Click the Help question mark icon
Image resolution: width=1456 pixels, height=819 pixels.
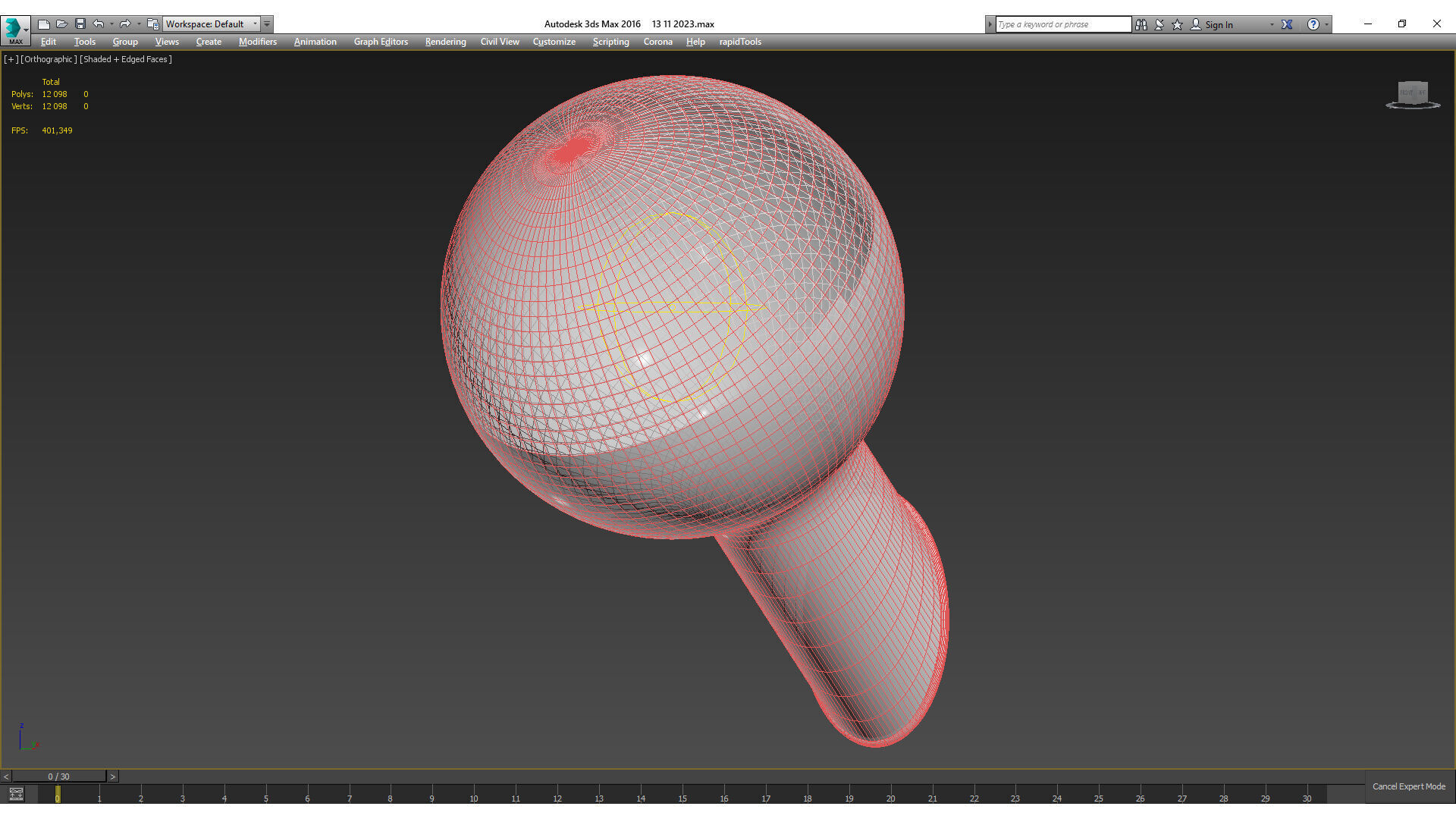coord(1313,24)
